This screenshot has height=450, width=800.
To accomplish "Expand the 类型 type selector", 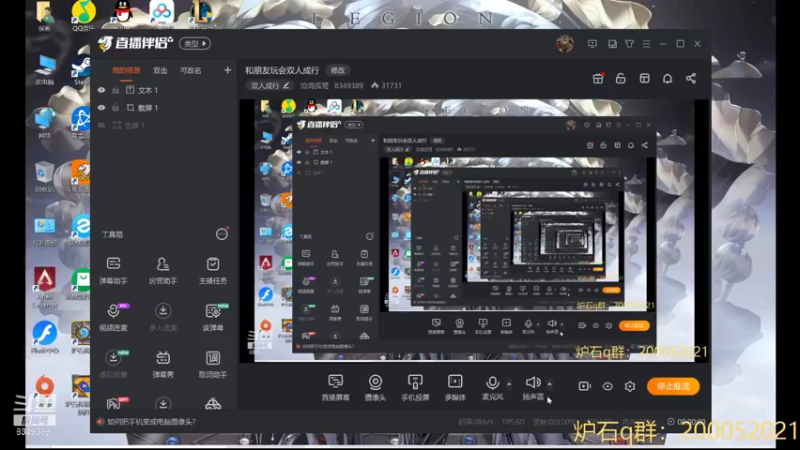I will [195, 44].
